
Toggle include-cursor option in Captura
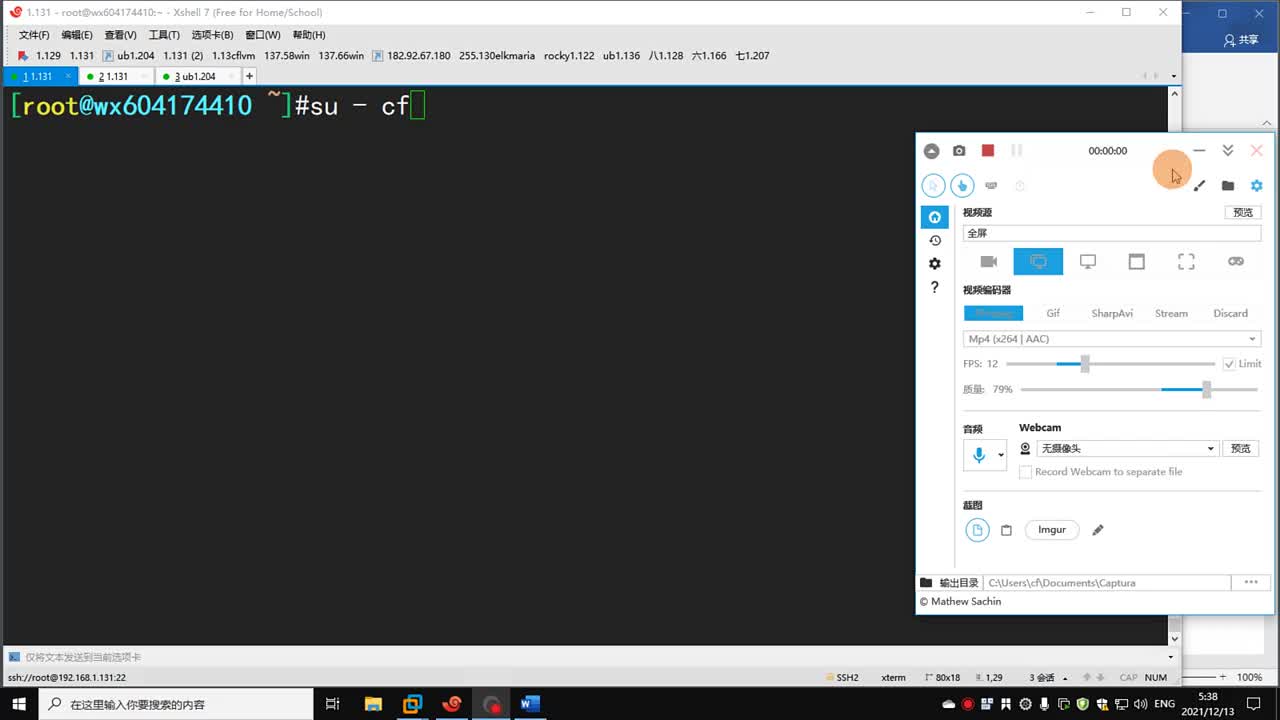point(933,185)
